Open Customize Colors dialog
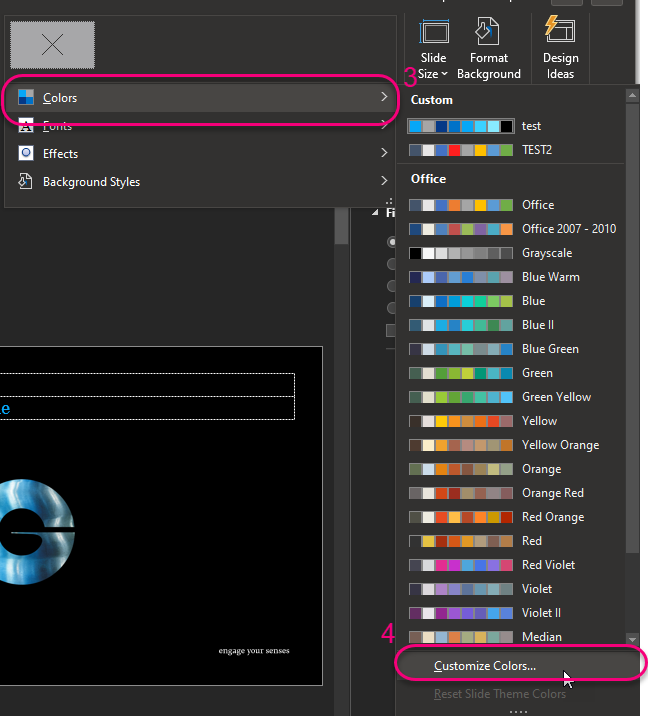This screenshot has width=648, height=716. pos(518,666)
